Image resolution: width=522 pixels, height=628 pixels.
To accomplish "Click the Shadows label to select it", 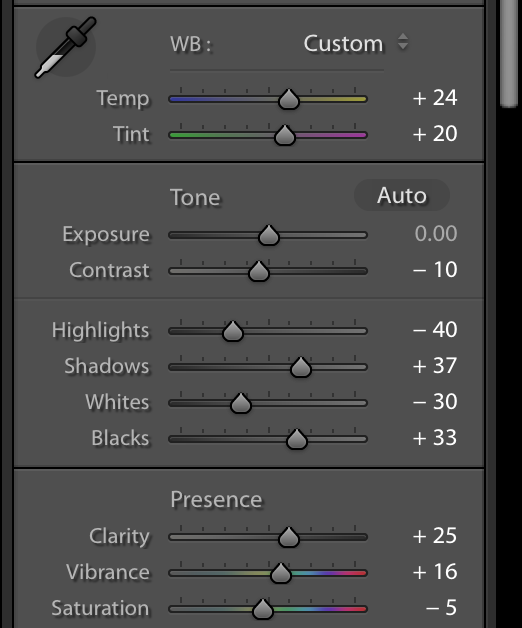I will click(x=107, y=366).
